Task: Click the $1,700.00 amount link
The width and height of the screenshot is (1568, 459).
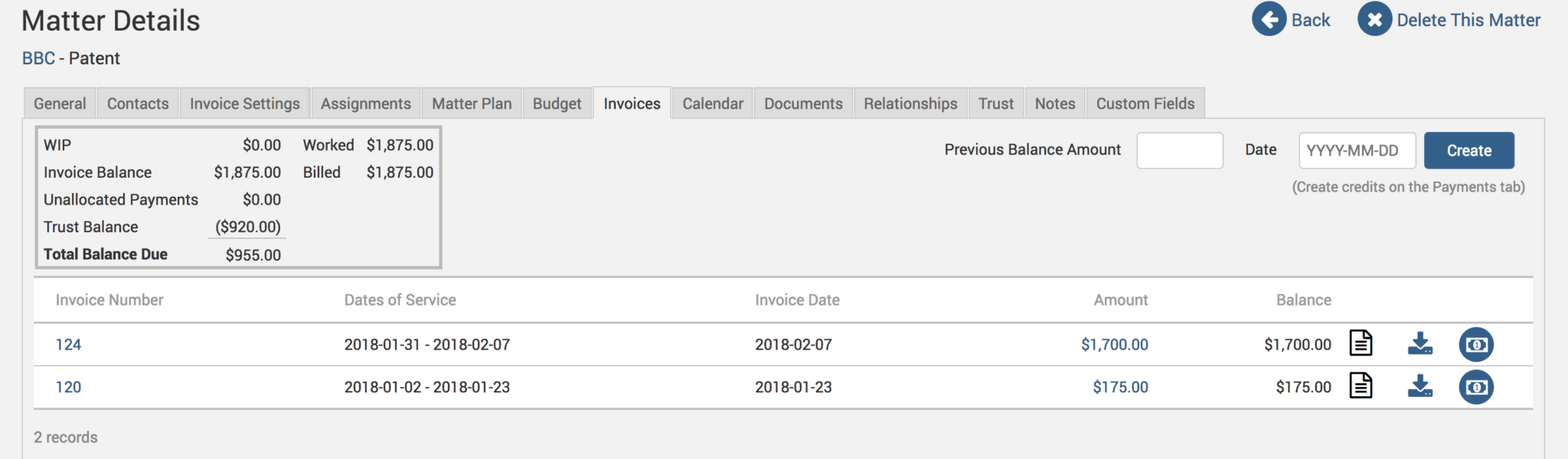Action: 1114,345
